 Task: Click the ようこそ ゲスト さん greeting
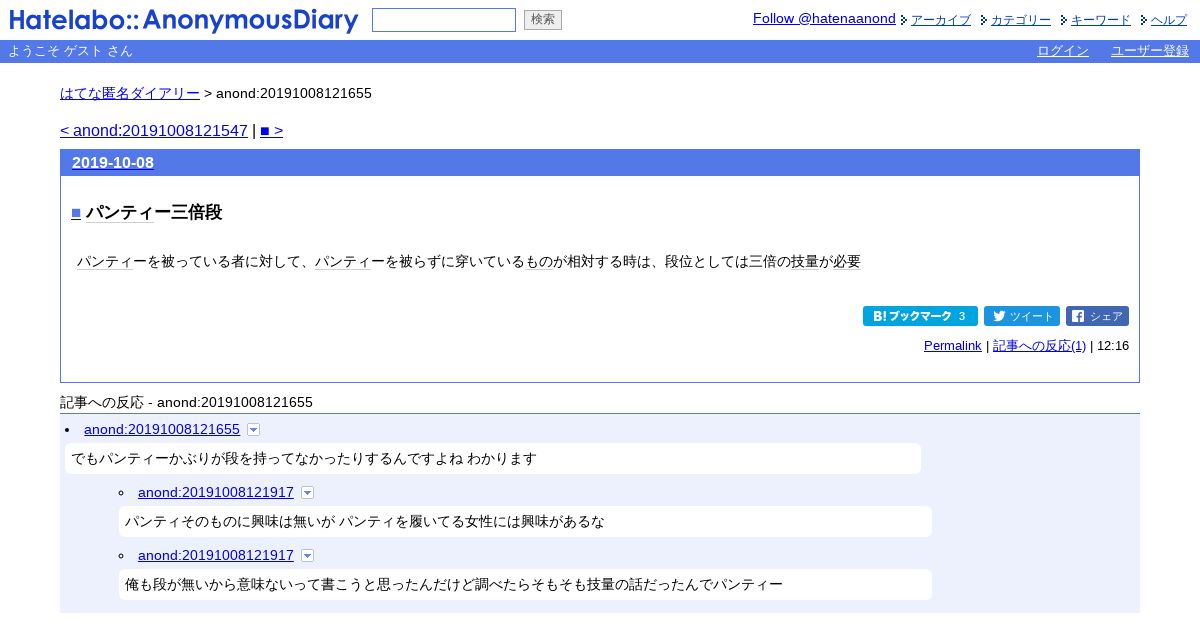click(70, 51)
